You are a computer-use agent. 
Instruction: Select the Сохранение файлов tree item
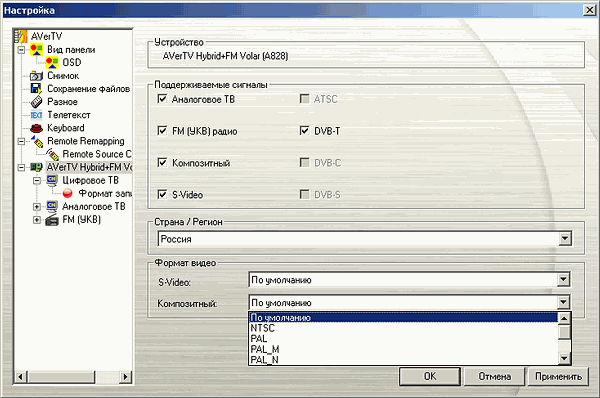[x=88, y=89]
